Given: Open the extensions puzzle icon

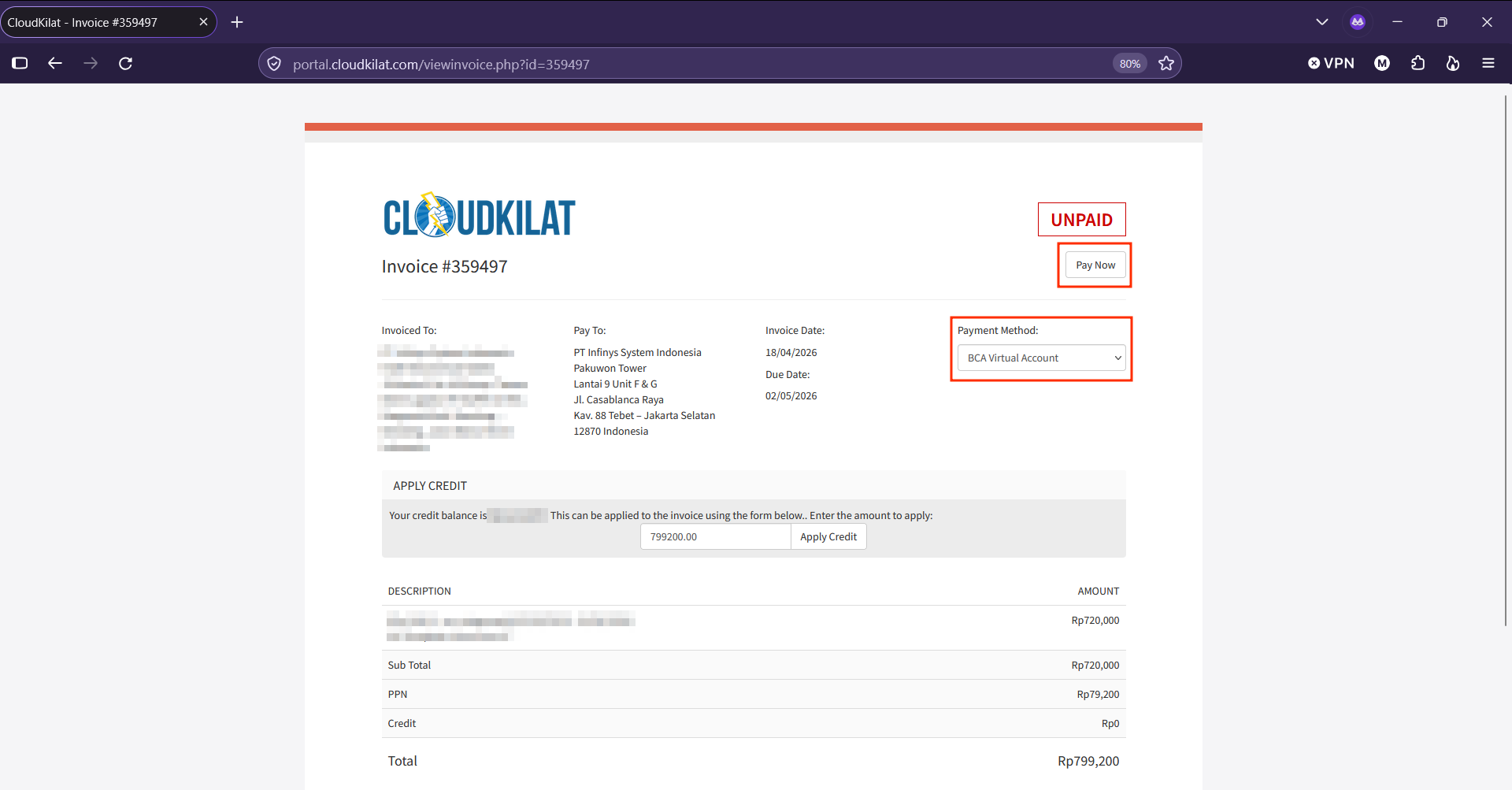Looking at the screenshot, I should click(x=1418, y=63).
